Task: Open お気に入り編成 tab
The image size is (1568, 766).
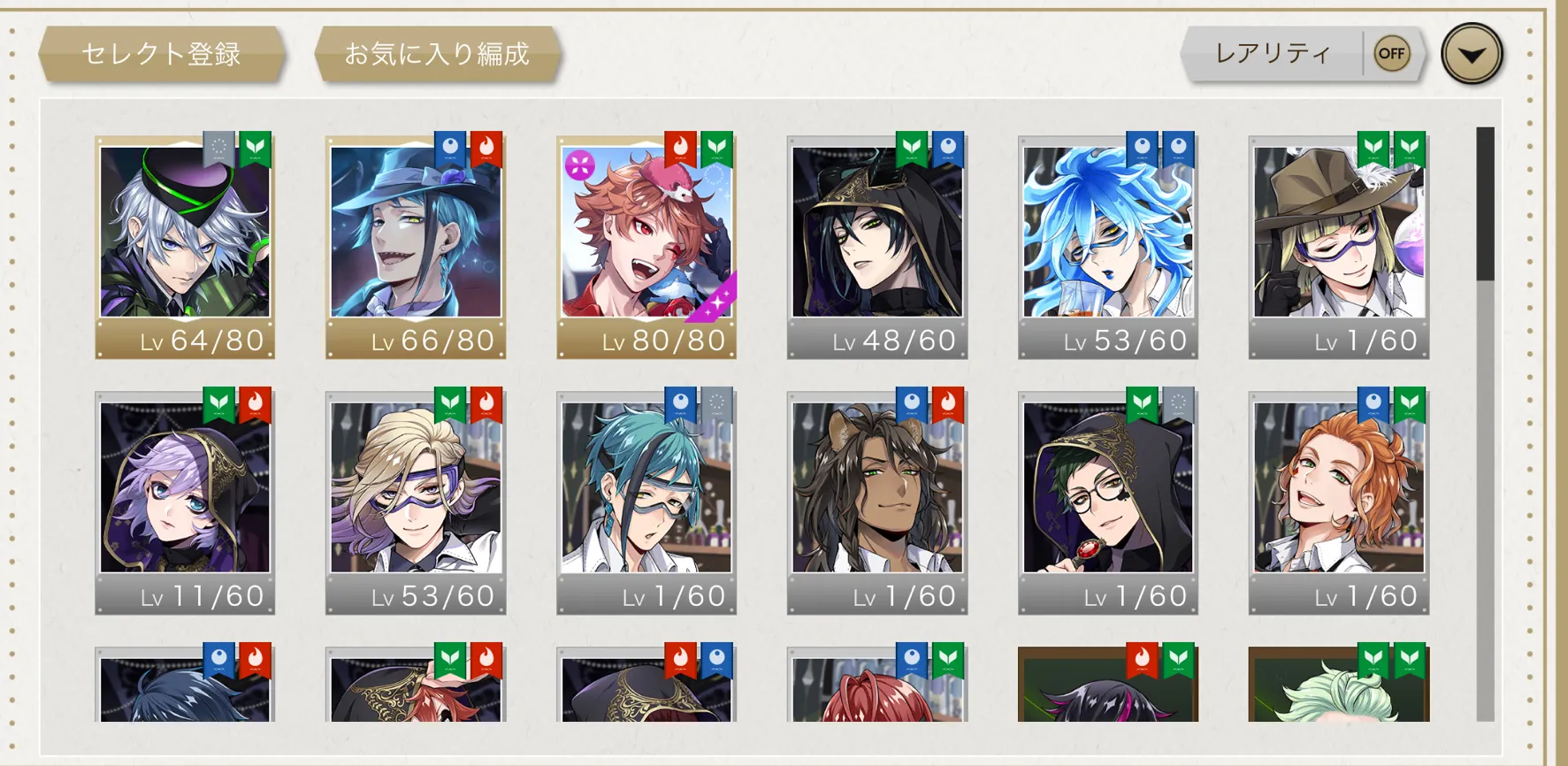Action: [x=437, y=54]
